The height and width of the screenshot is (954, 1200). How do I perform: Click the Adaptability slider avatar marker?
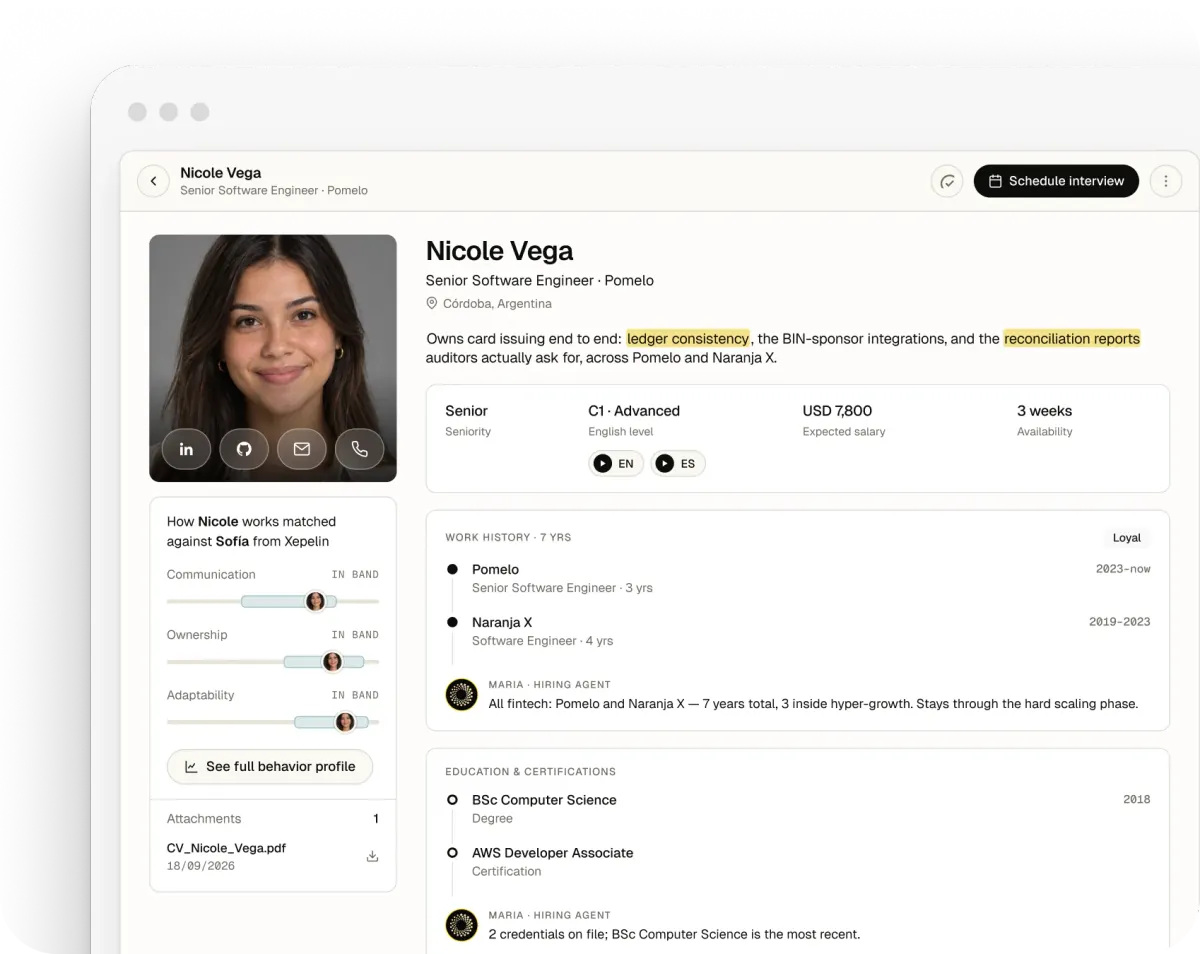(x=345, y=721)
